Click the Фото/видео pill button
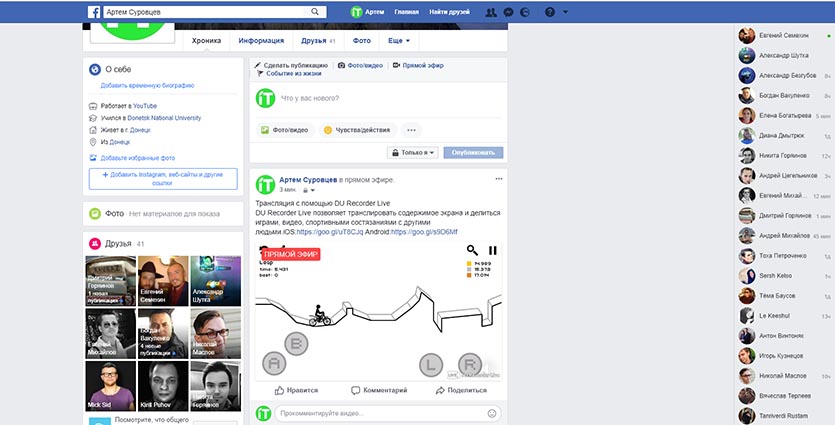This screenshot has height=425, width=835. (x=286, y=130)
